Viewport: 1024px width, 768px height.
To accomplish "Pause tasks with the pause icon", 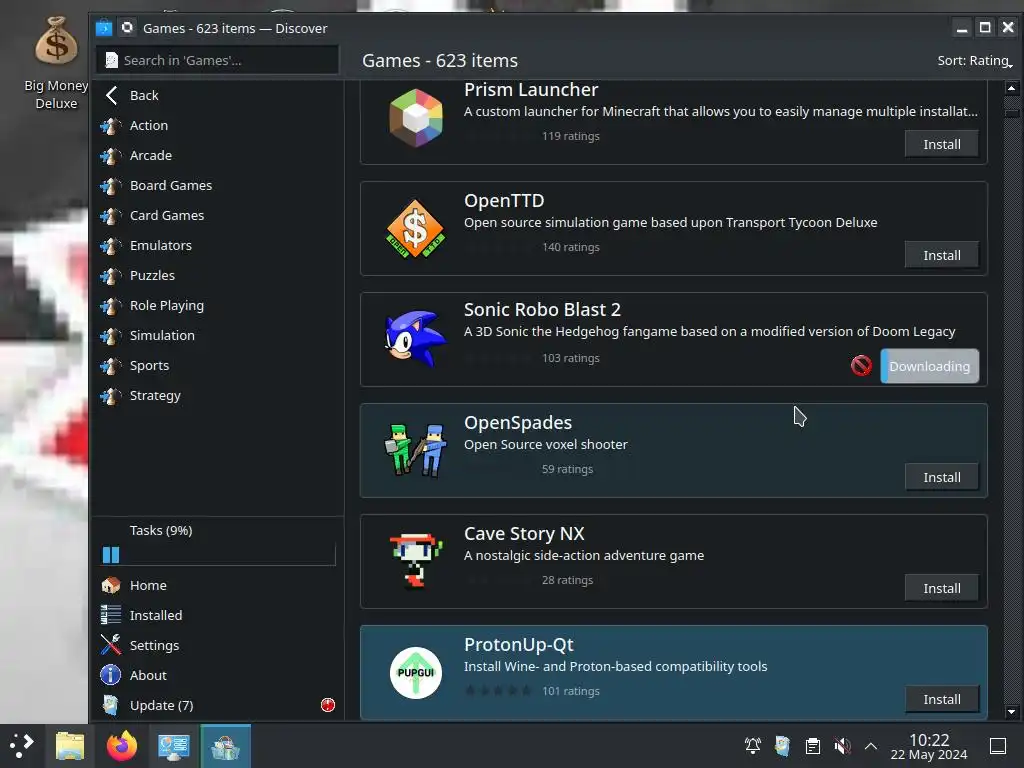I will click(x=111, y=555).
